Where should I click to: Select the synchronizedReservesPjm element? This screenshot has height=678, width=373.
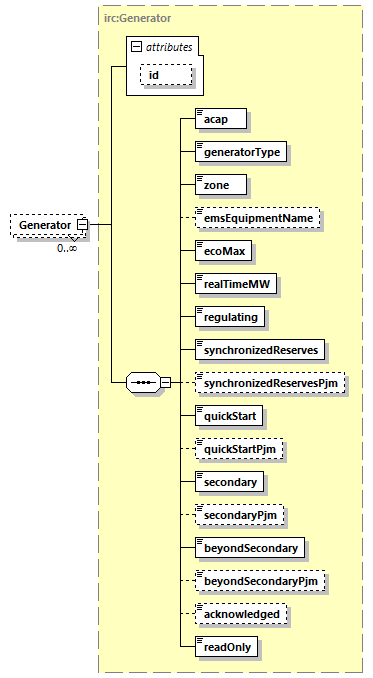click(x=270, y=383)
